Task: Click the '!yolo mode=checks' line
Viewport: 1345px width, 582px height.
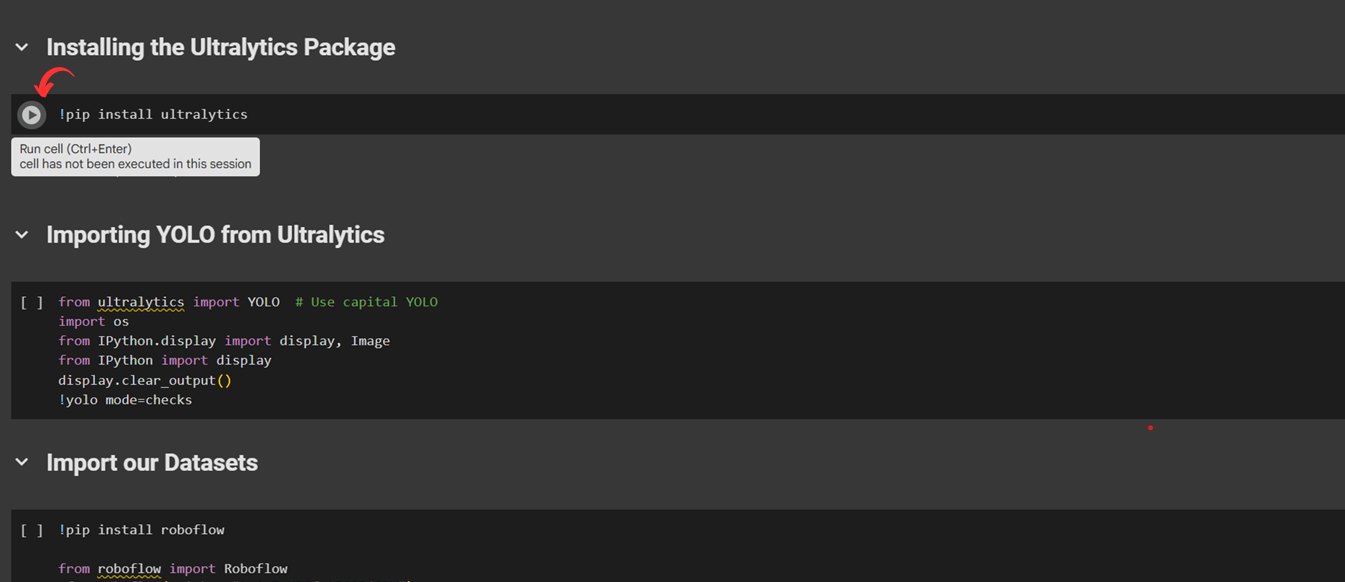Action: pos(125,400)
